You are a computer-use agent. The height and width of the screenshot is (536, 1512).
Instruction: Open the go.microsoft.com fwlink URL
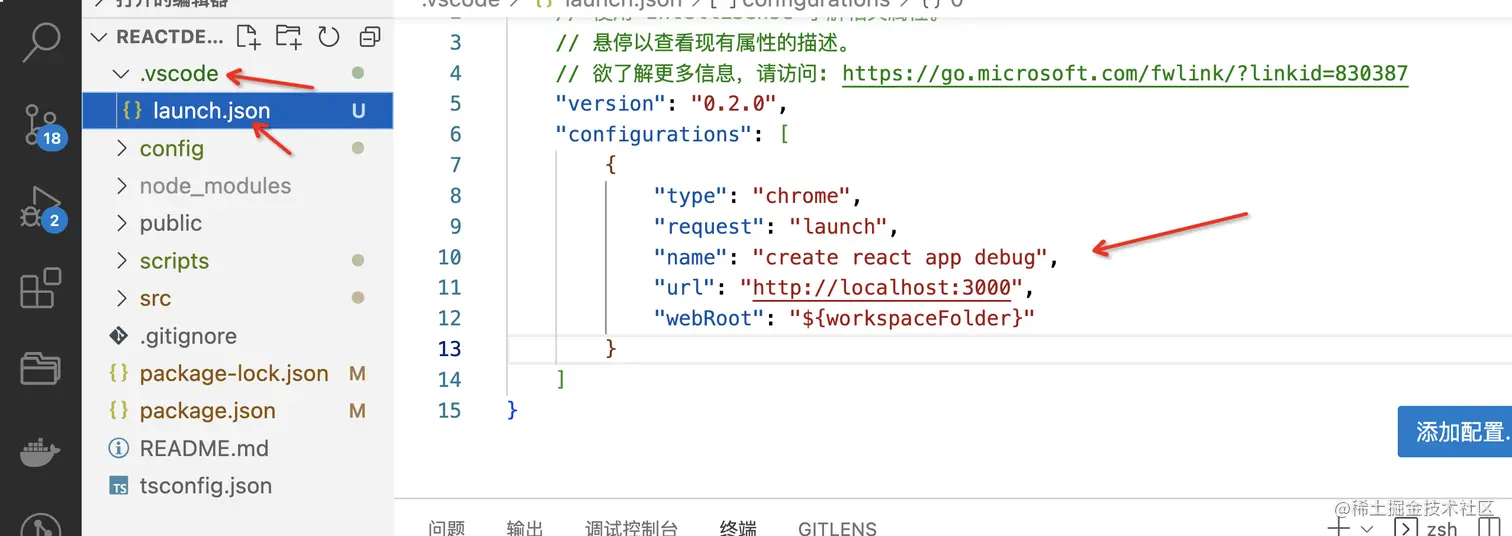pos(1125,73)
